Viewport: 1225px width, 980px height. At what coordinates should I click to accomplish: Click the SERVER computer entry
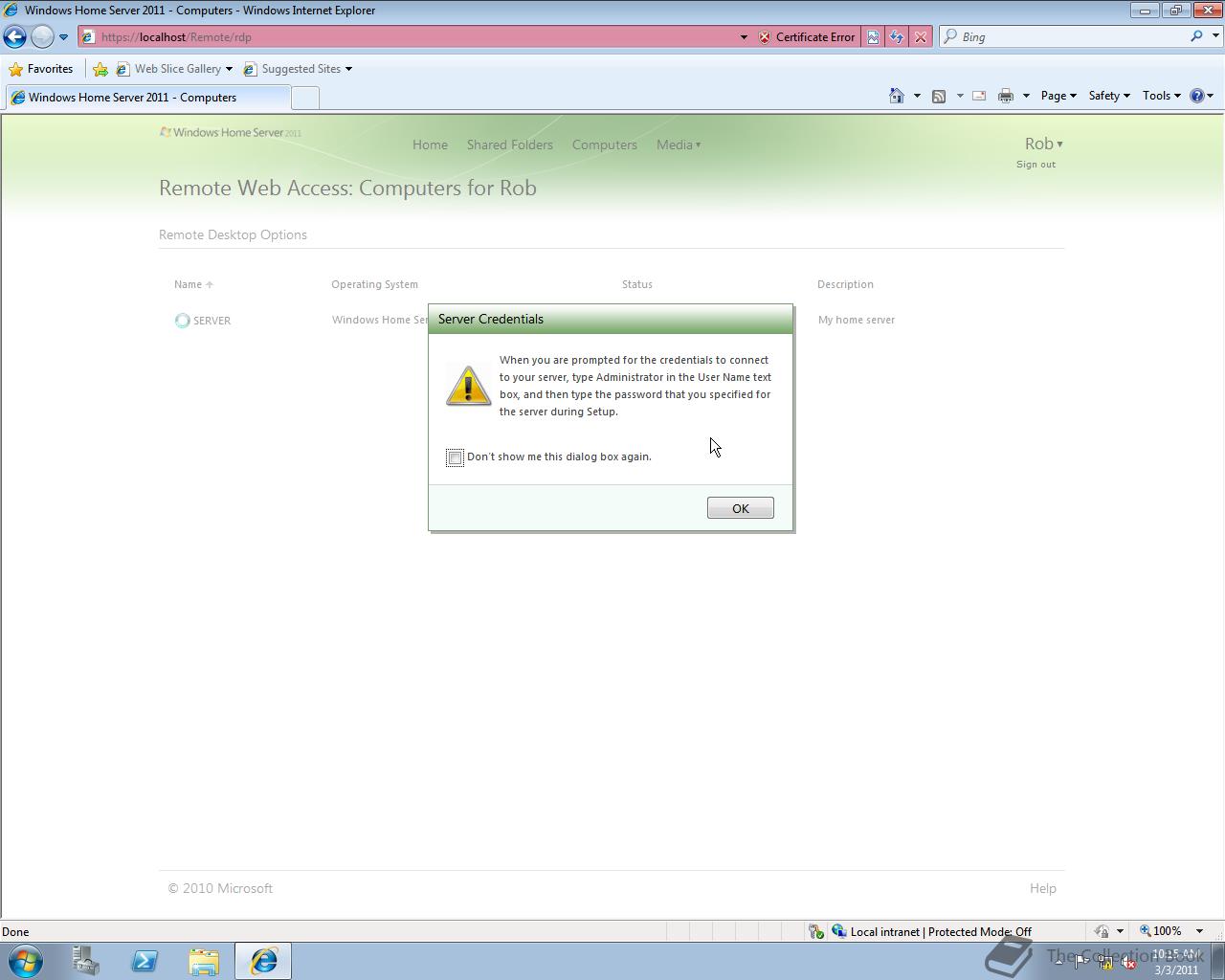203,321
